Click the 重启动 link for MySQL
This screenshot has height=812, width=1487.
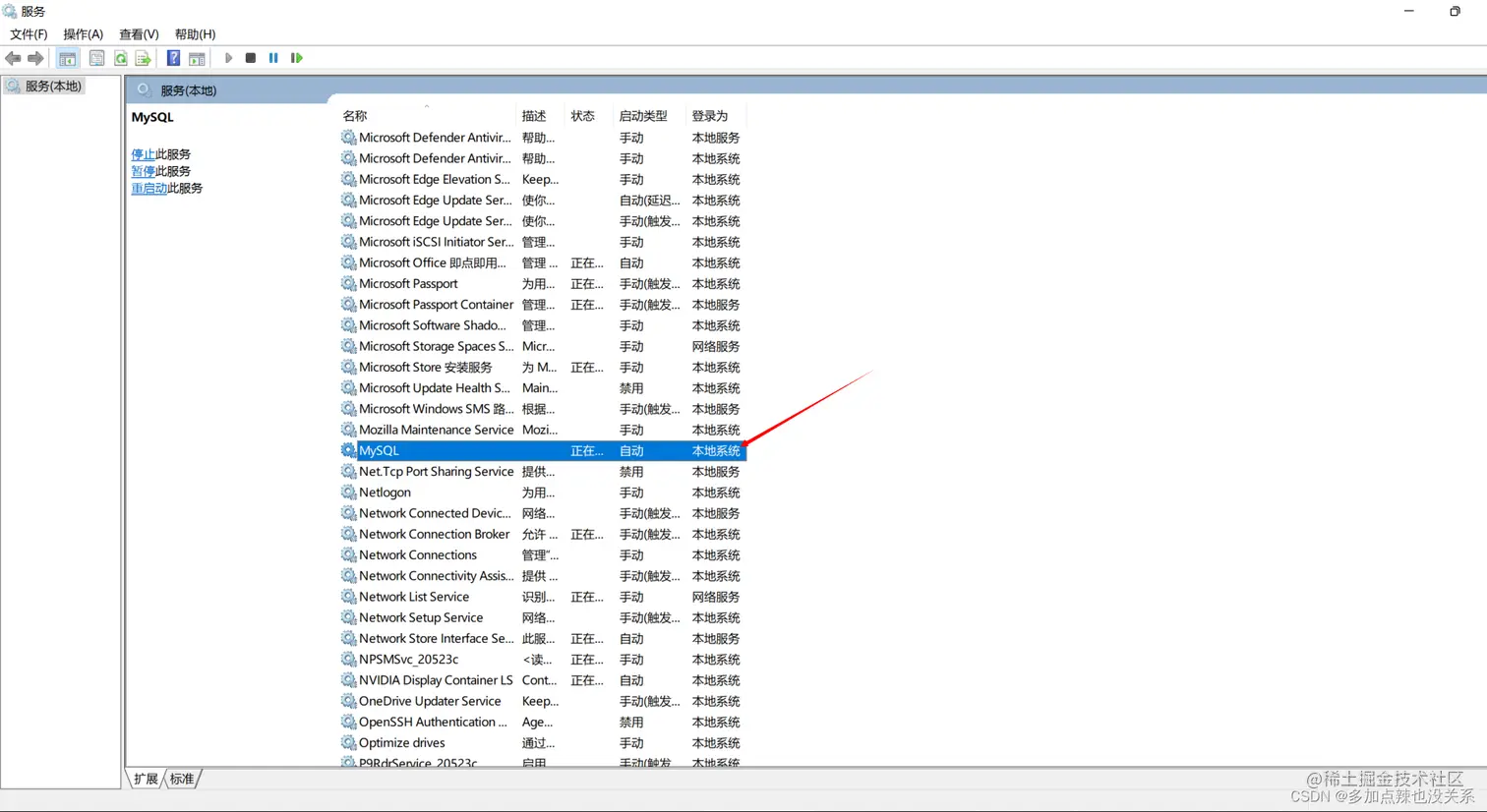(149, 188)
